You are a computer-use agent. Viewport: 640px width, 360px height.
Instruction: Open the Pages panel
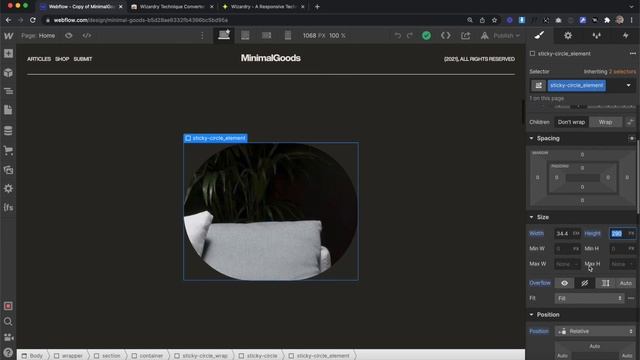click(8, 110)
